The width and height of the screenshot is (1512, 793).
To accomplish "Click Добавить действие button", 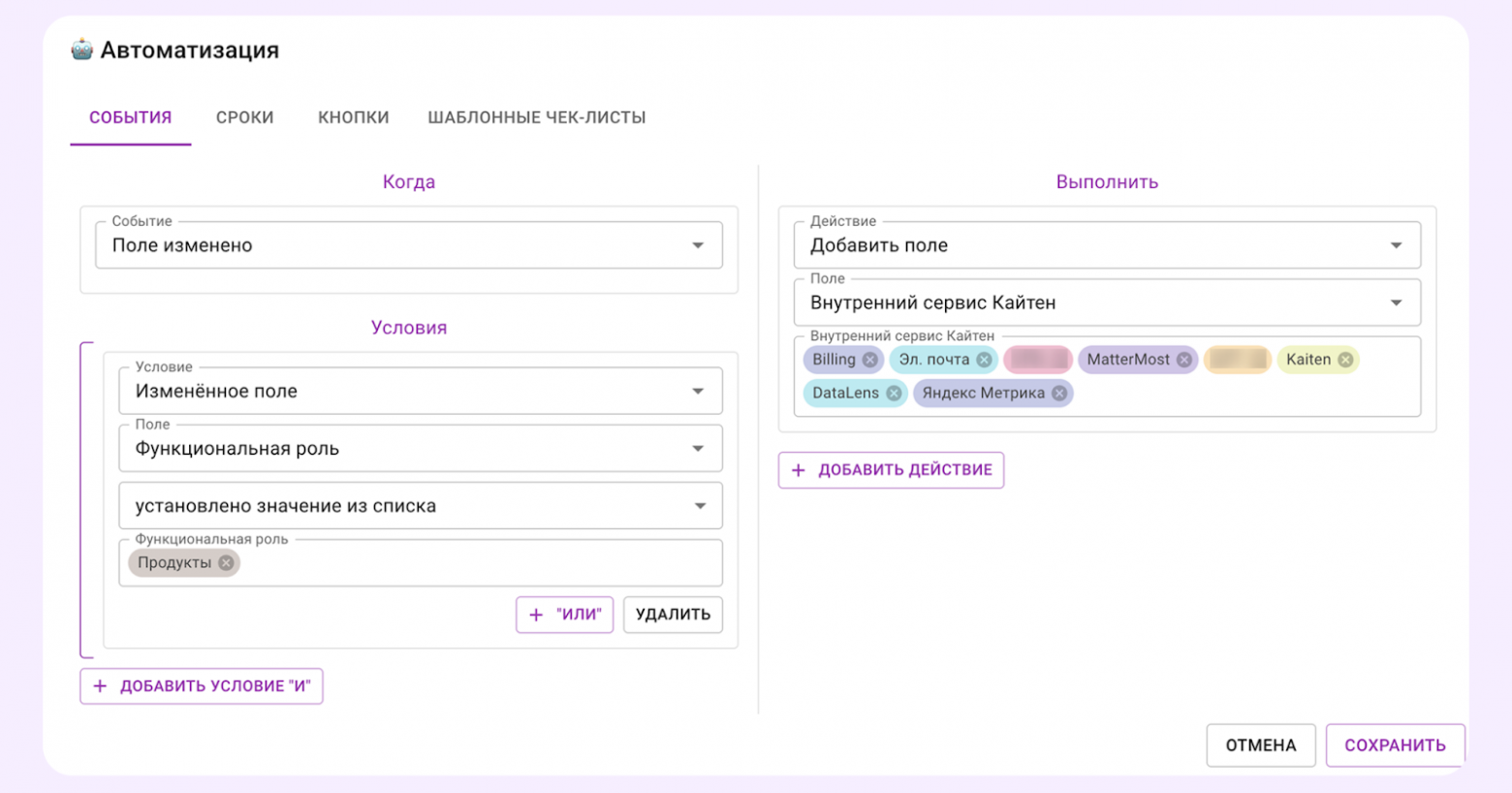I will point(891,470).
